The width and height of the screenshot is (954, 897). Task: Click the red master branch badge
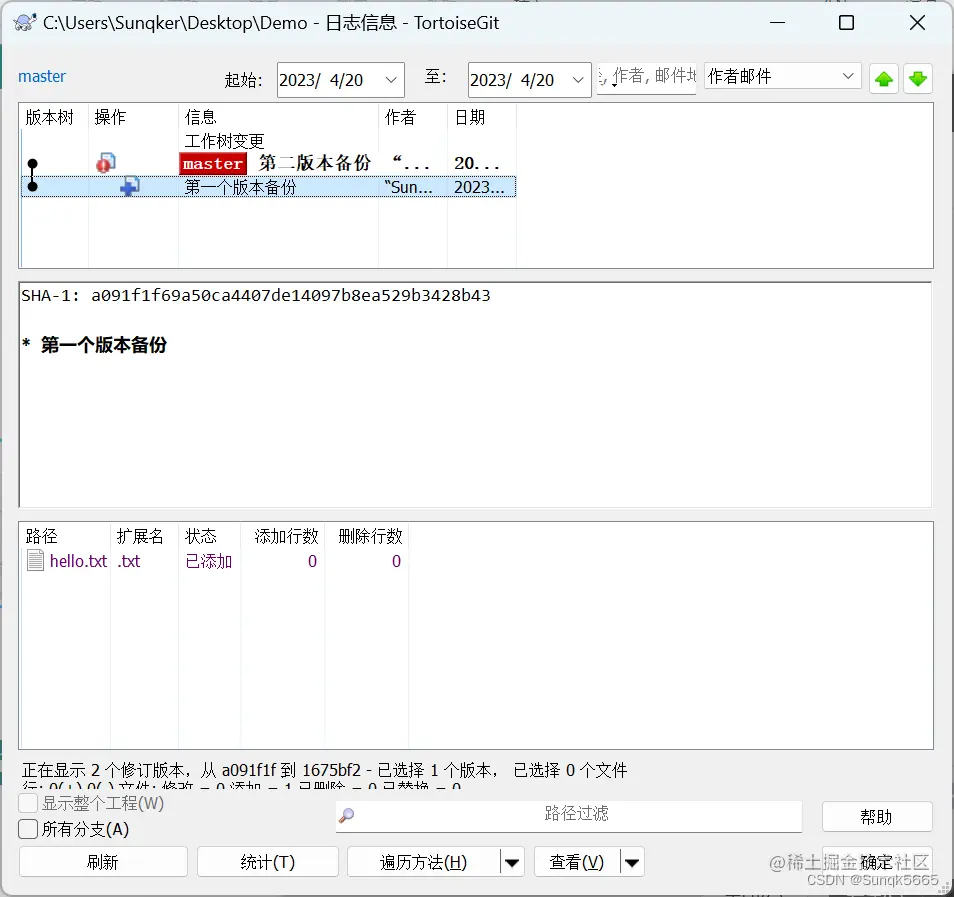(x=212, y=162)
